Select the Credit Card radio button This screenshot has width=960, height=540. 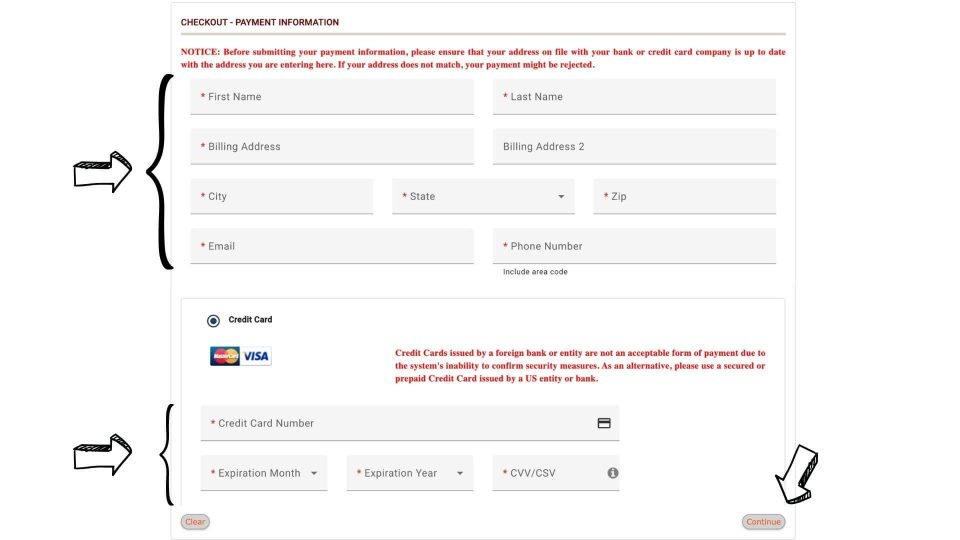[x=213, y=321]
